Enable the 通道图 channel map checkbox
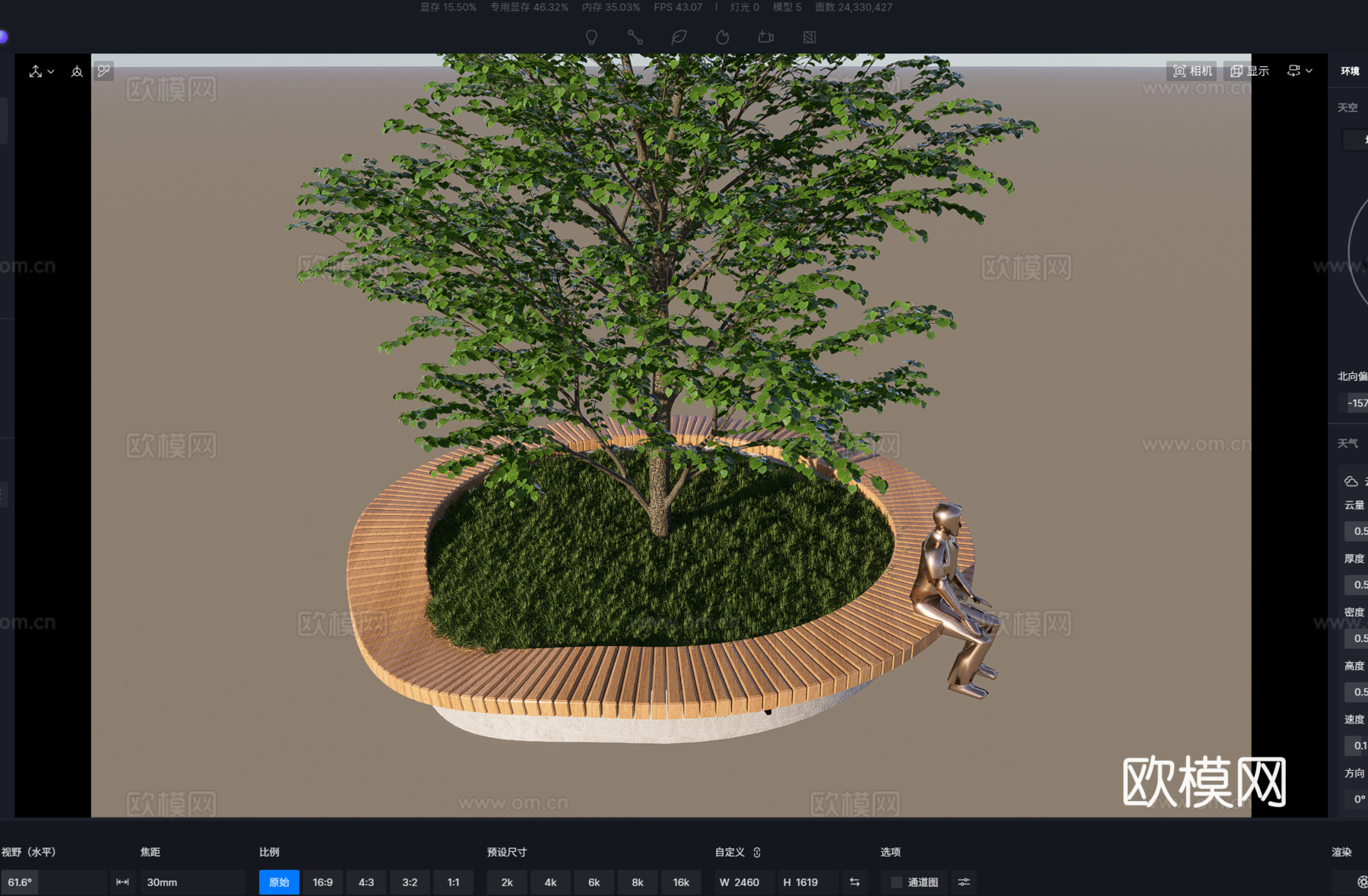Viewport: 1368px width, 896px height. (897, 882)
